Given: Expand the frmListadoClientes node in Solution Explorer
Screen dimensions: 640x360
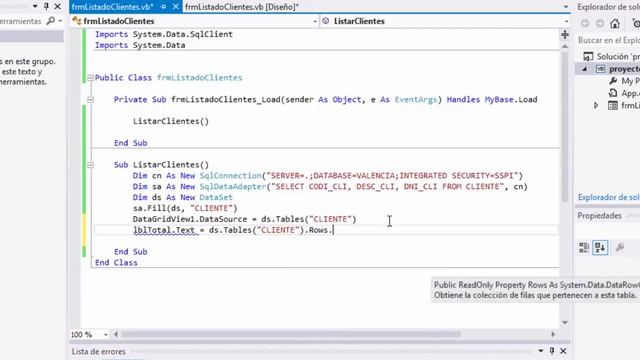Looking at the screenshot, I should click(x=596, y=106).
